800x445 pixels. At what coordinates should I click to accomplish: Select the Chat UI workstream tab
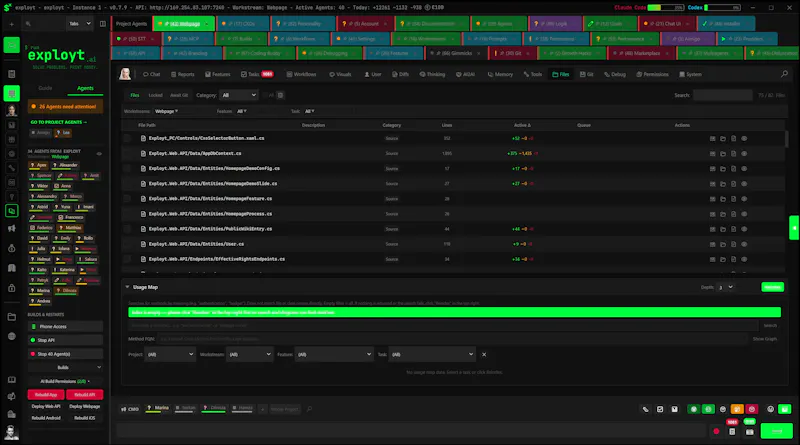[667, 24]
